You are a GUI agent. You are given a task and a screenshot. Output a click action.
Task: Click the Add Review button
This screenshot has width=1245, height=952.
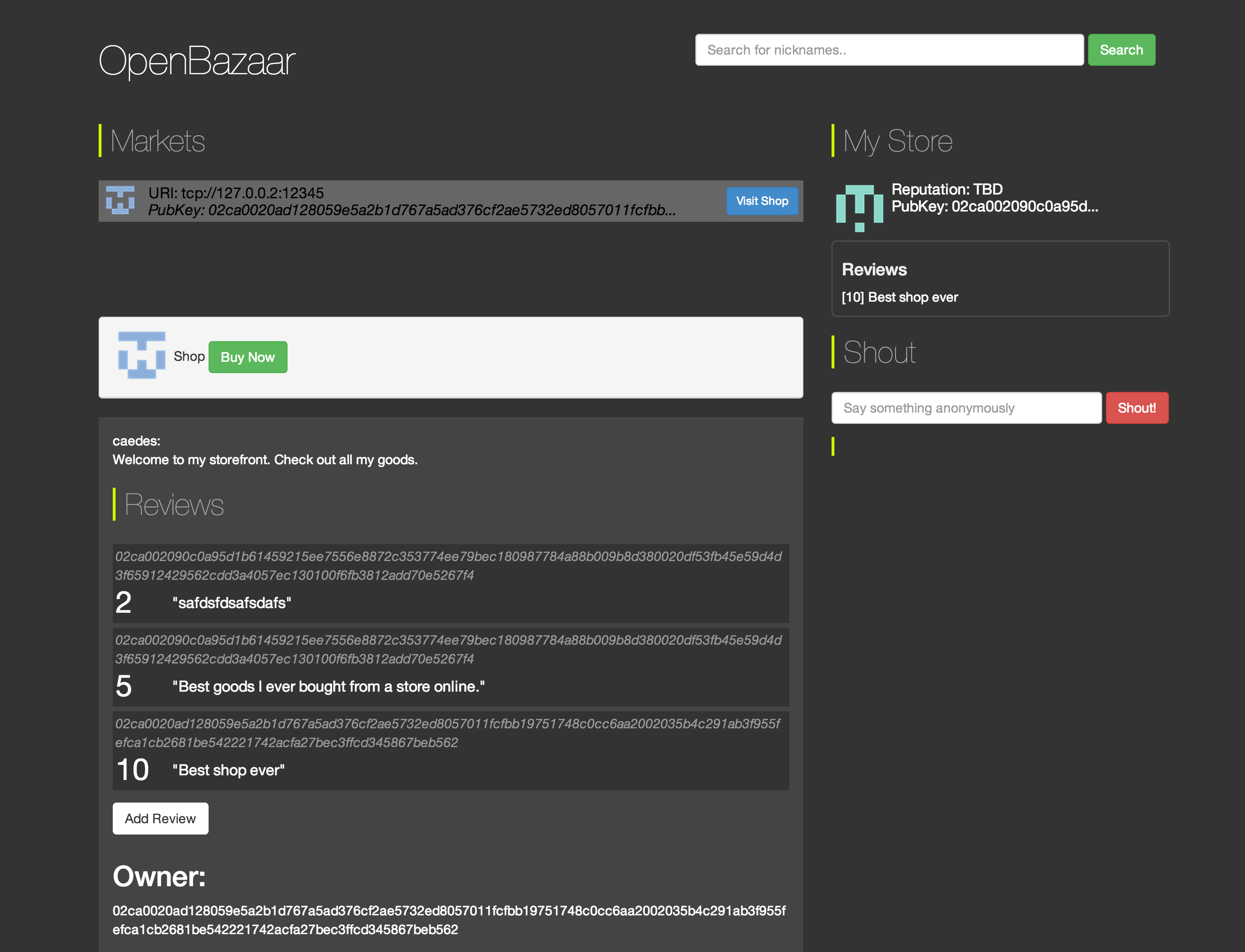pyautogui.click(x=160, y=818)
